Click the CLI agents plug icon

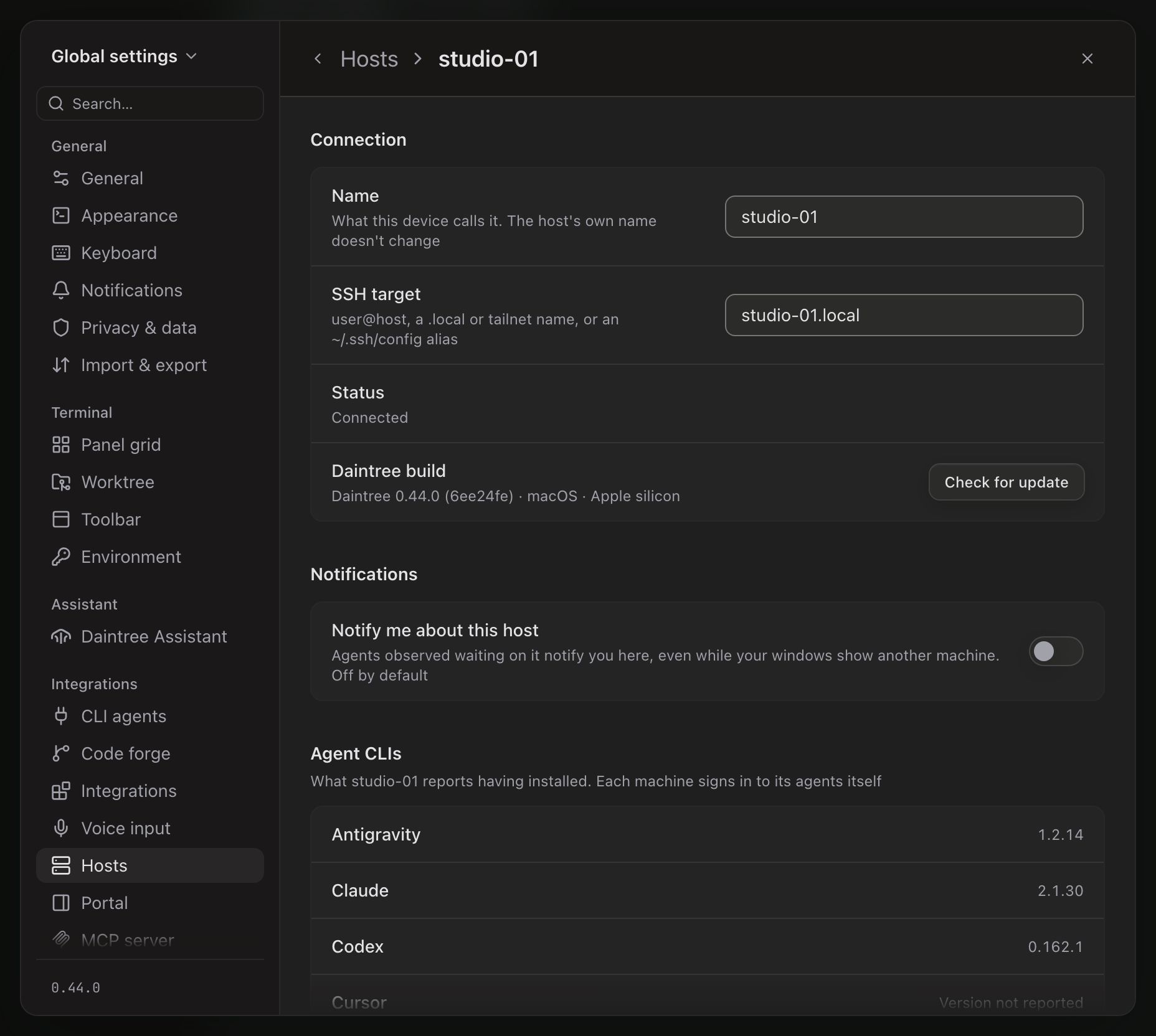(60, 716)
